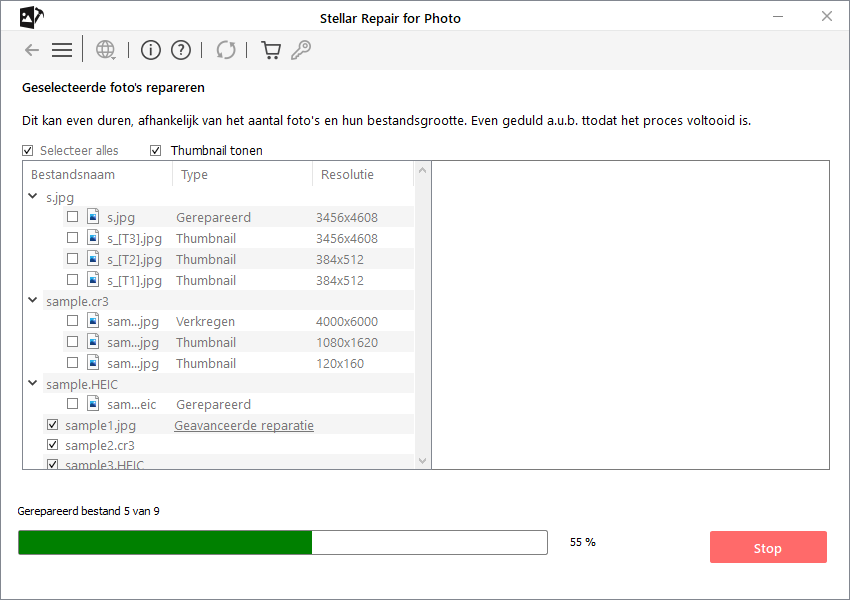Click the Resolutie column header

click(347, 175)
